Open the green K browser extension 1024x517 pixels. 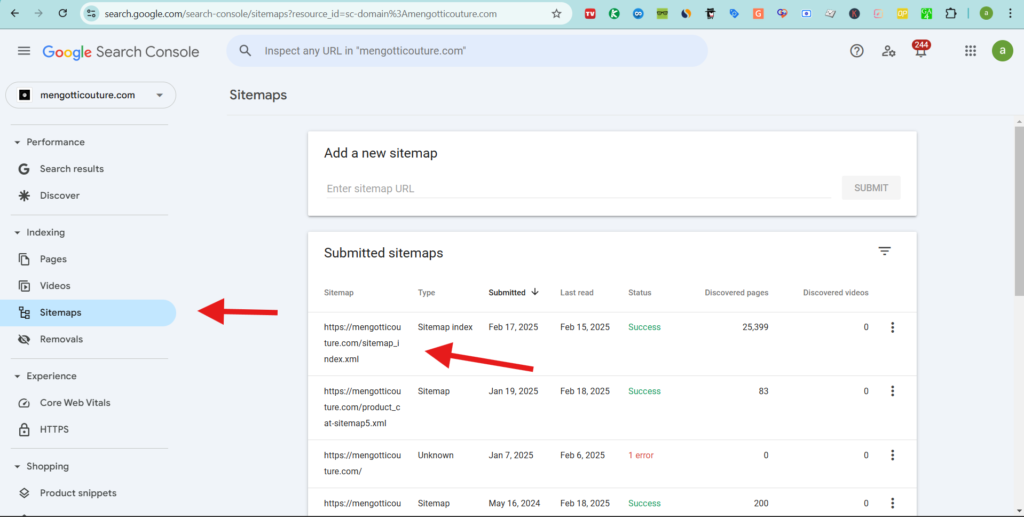click(x=614, y=13)
